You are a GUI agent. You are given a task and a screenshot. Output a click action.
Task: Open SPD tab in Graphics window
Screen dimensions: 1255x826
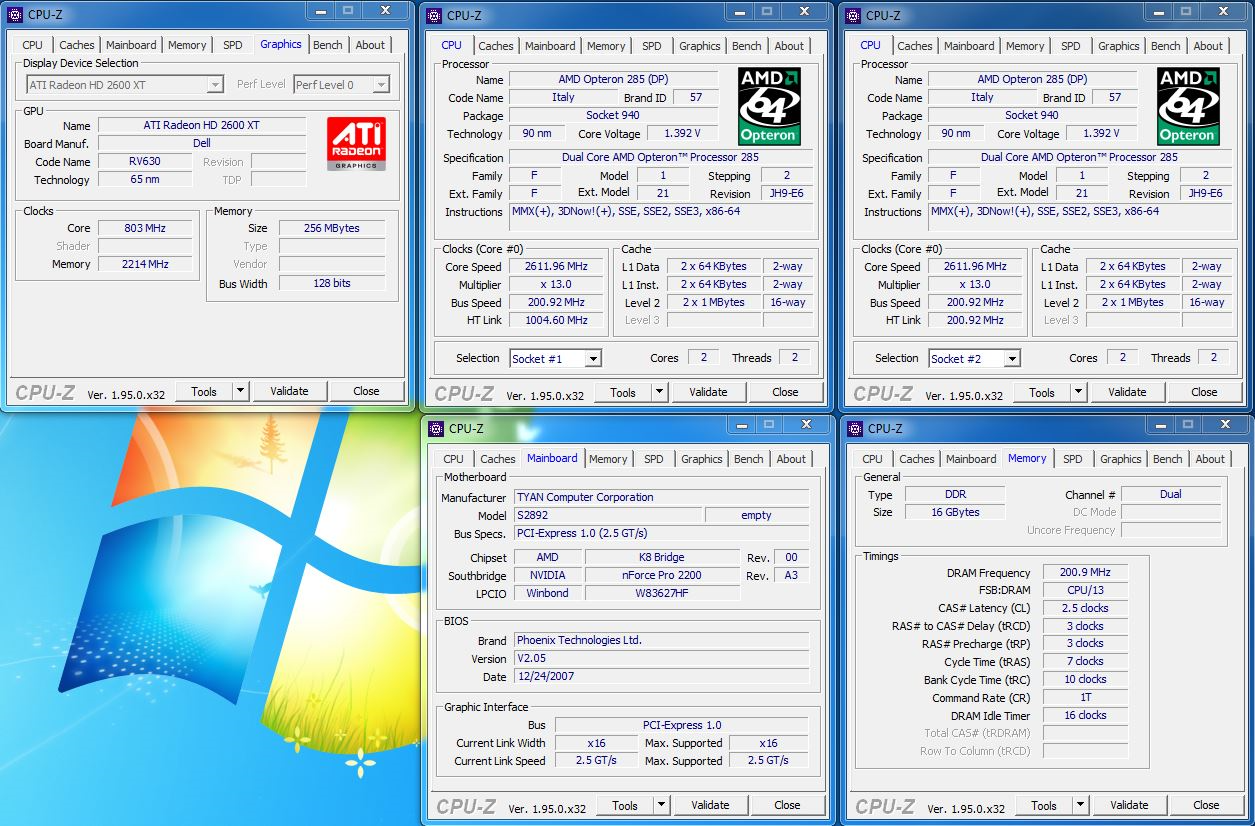point(232,45)
